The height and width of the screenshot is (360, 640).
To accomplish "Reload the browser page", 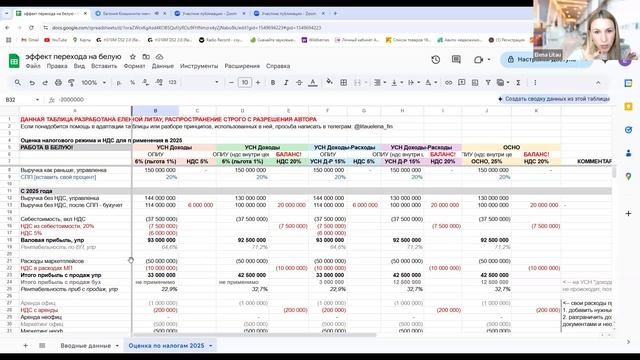I will (x=31, y=28).
